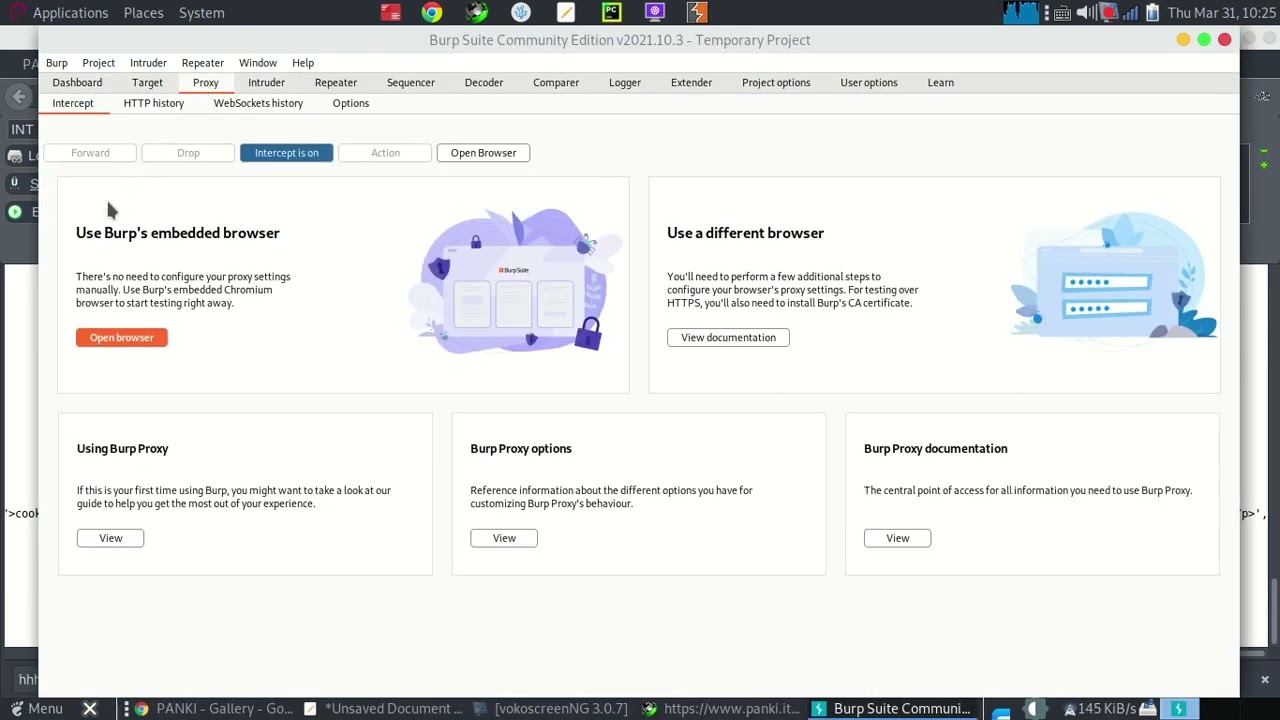Screen dimensions: 1280x720
Task: Toggle the Intercept is on button
Action: (x=287, y=153)
